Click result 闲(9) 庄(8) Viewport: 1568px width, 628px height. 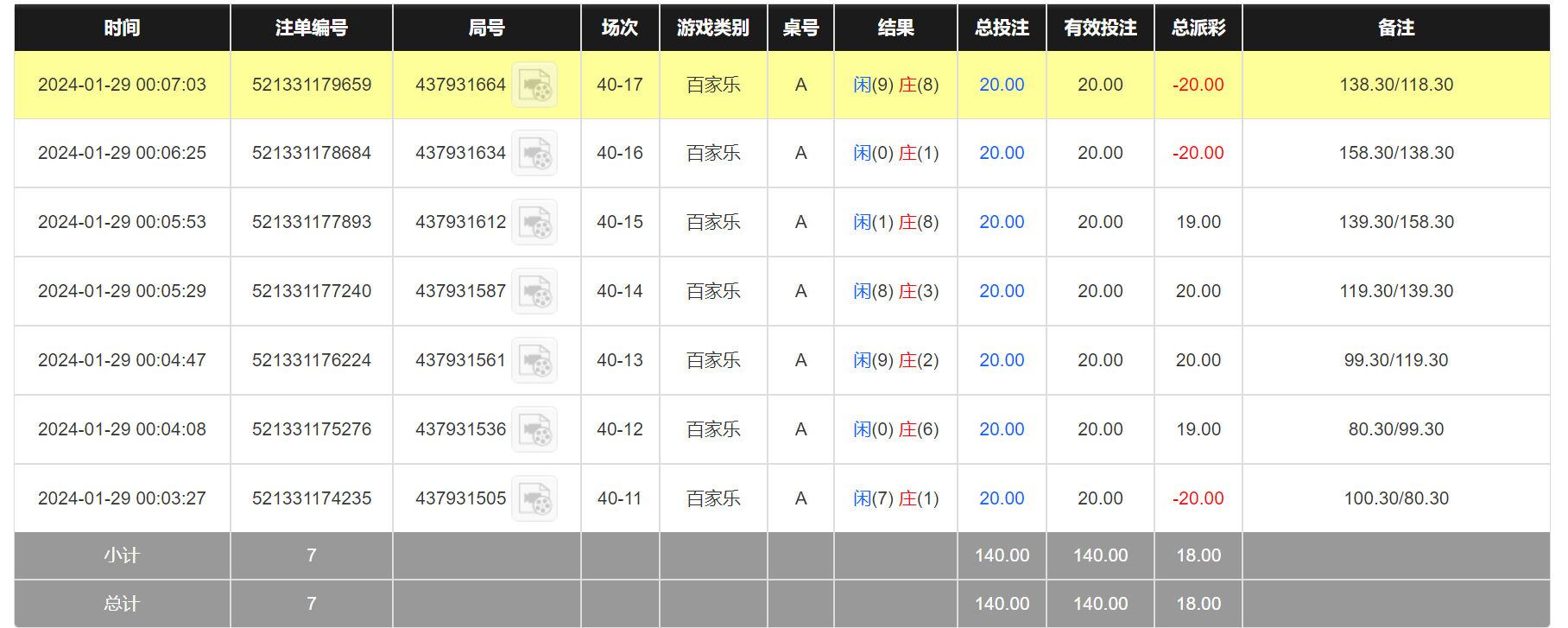895,85
